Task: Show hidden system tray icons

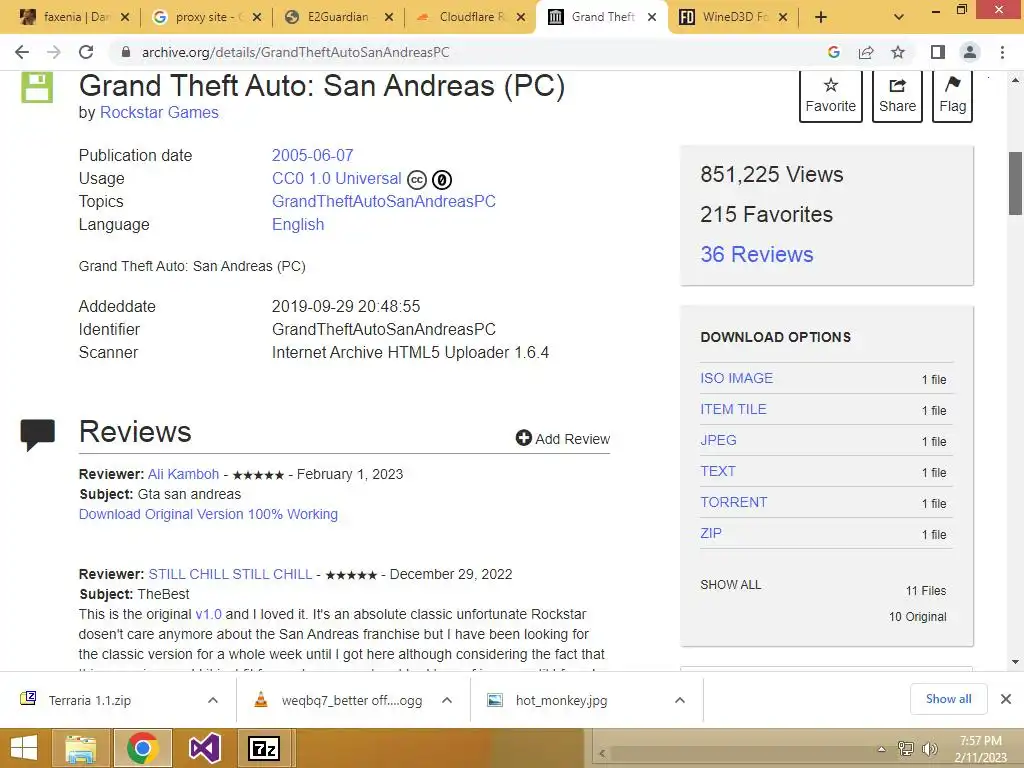Action: point(882,749)
